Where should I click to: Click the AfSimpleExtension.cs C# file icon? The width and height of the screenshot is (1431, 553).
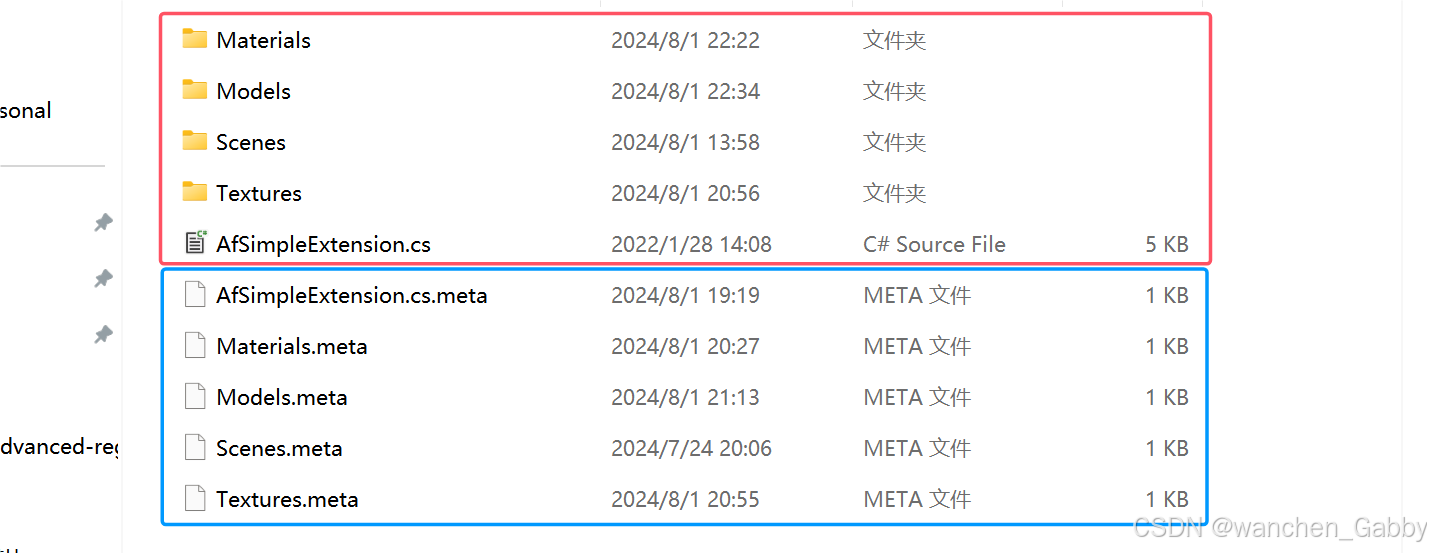click(194, 244)
